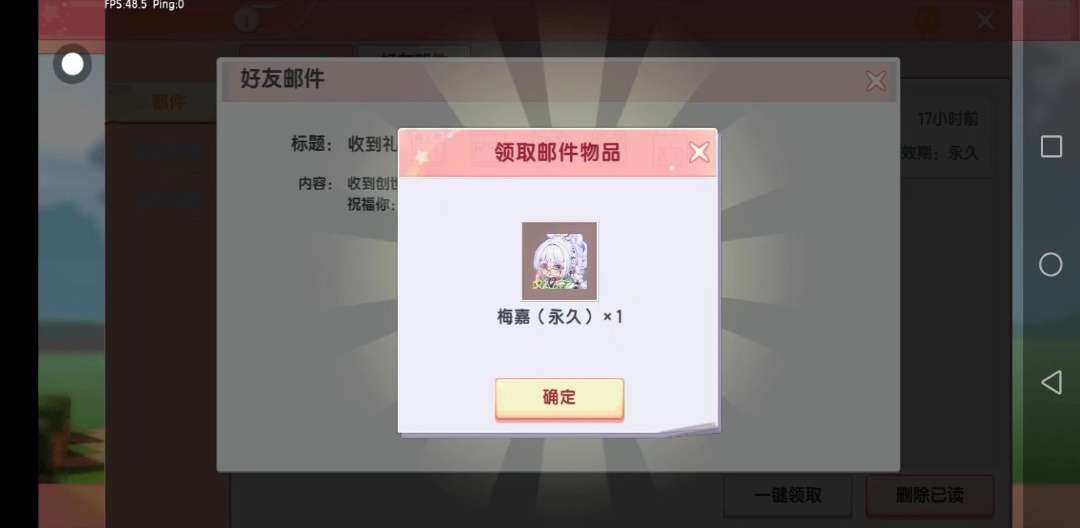Confirm with the 确定 button

click(x=559, y=398)
